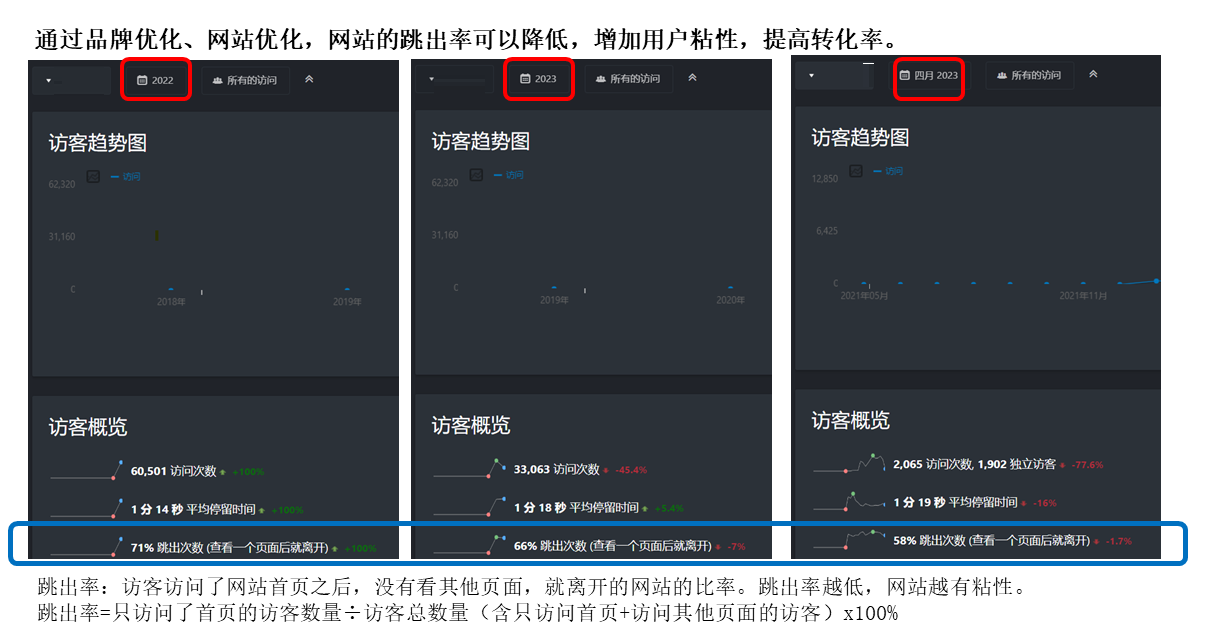Open the 四月 2023 date picker
Viewport: 1216px width, 633px height.
pos(929,75)
